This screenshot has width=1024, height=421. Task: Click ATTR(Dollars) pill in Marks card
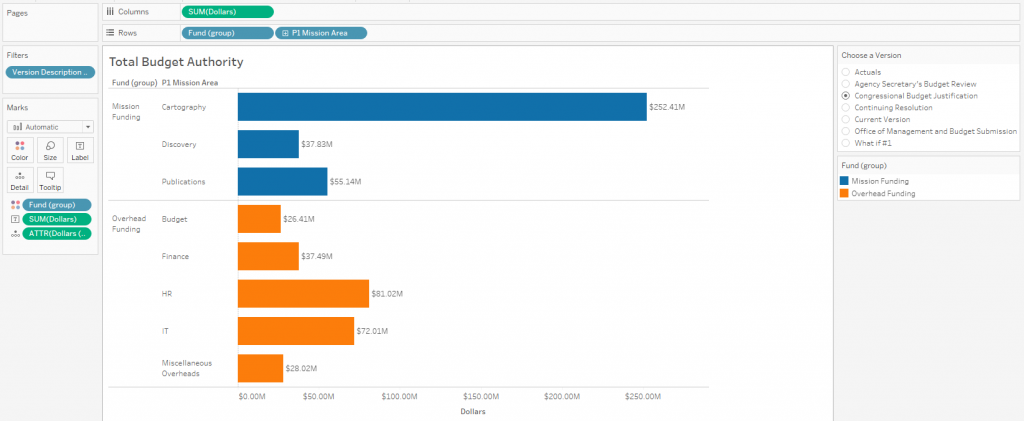point(57,234)
